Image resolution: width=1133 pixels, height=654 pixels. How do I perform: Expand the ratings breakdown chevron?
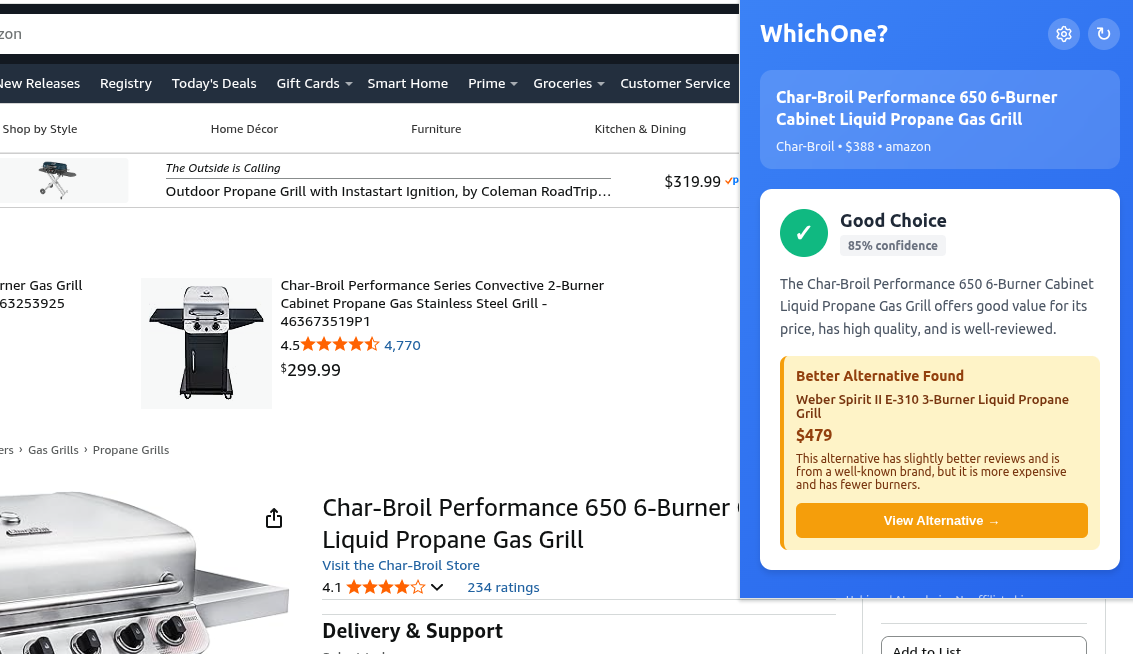[x=437, y=587]
